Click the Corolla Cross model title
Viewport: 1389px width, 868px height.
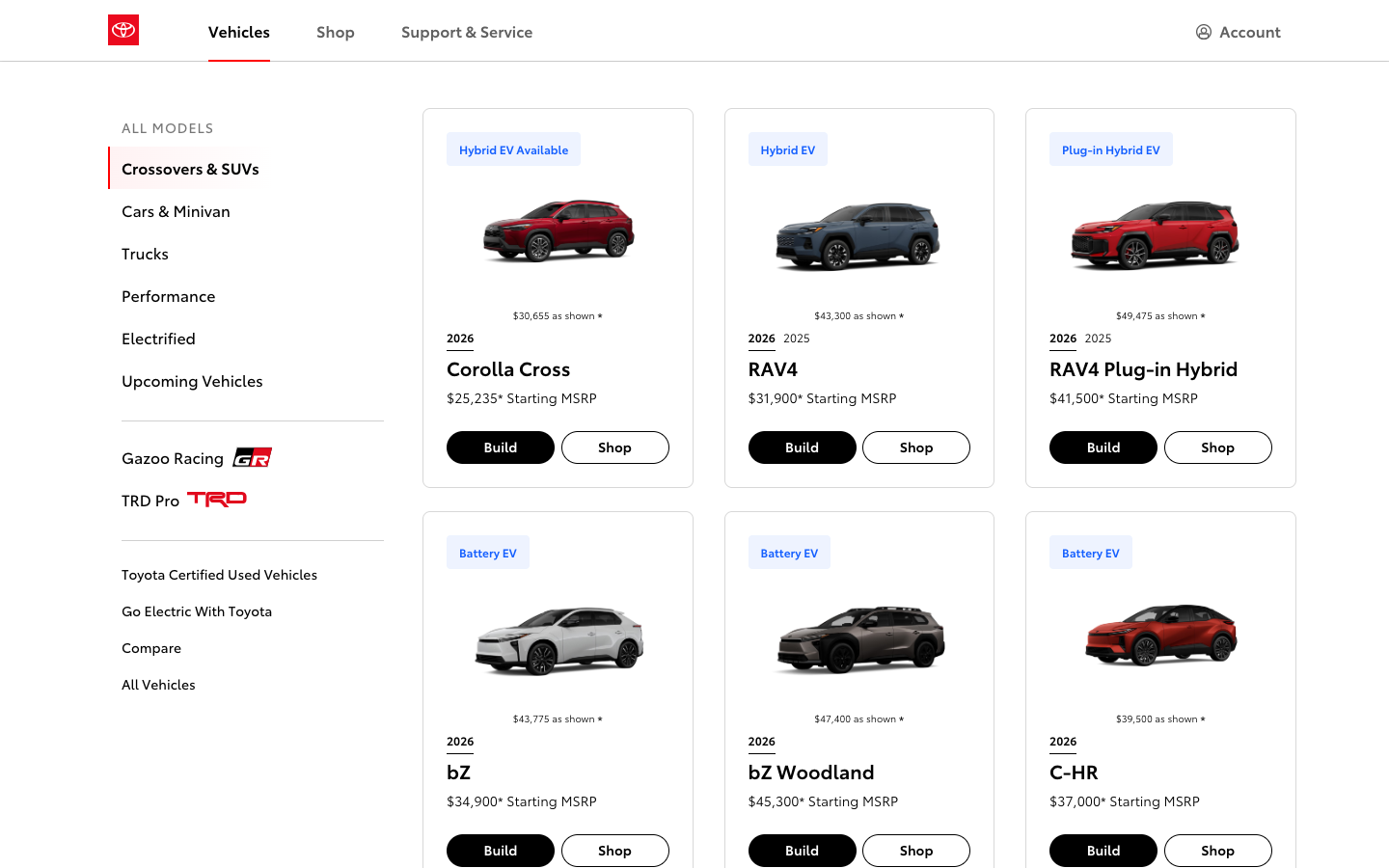coord(508,369)
